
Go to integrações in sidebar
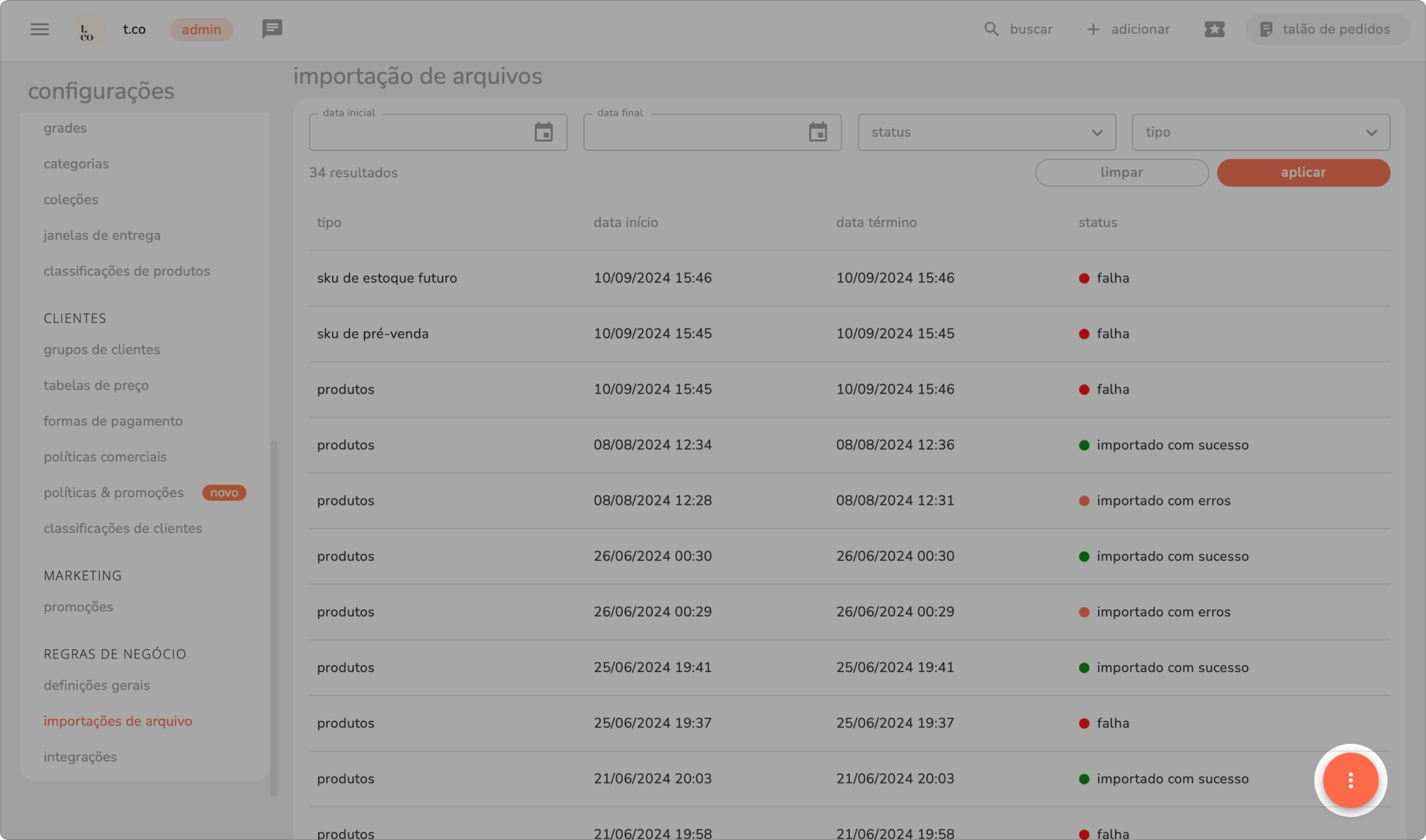80,757
